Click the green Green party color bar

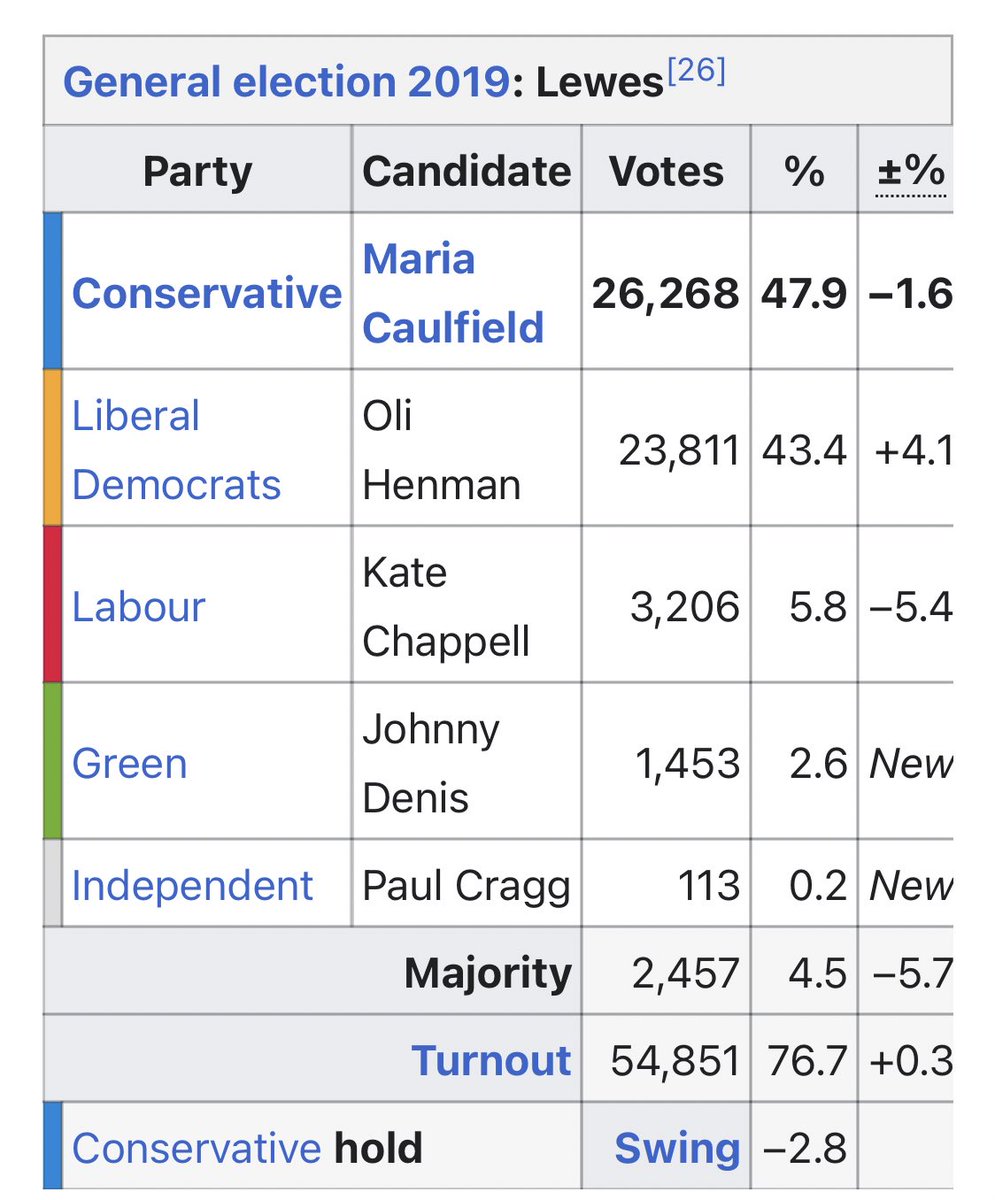click(x=53, y=761)
